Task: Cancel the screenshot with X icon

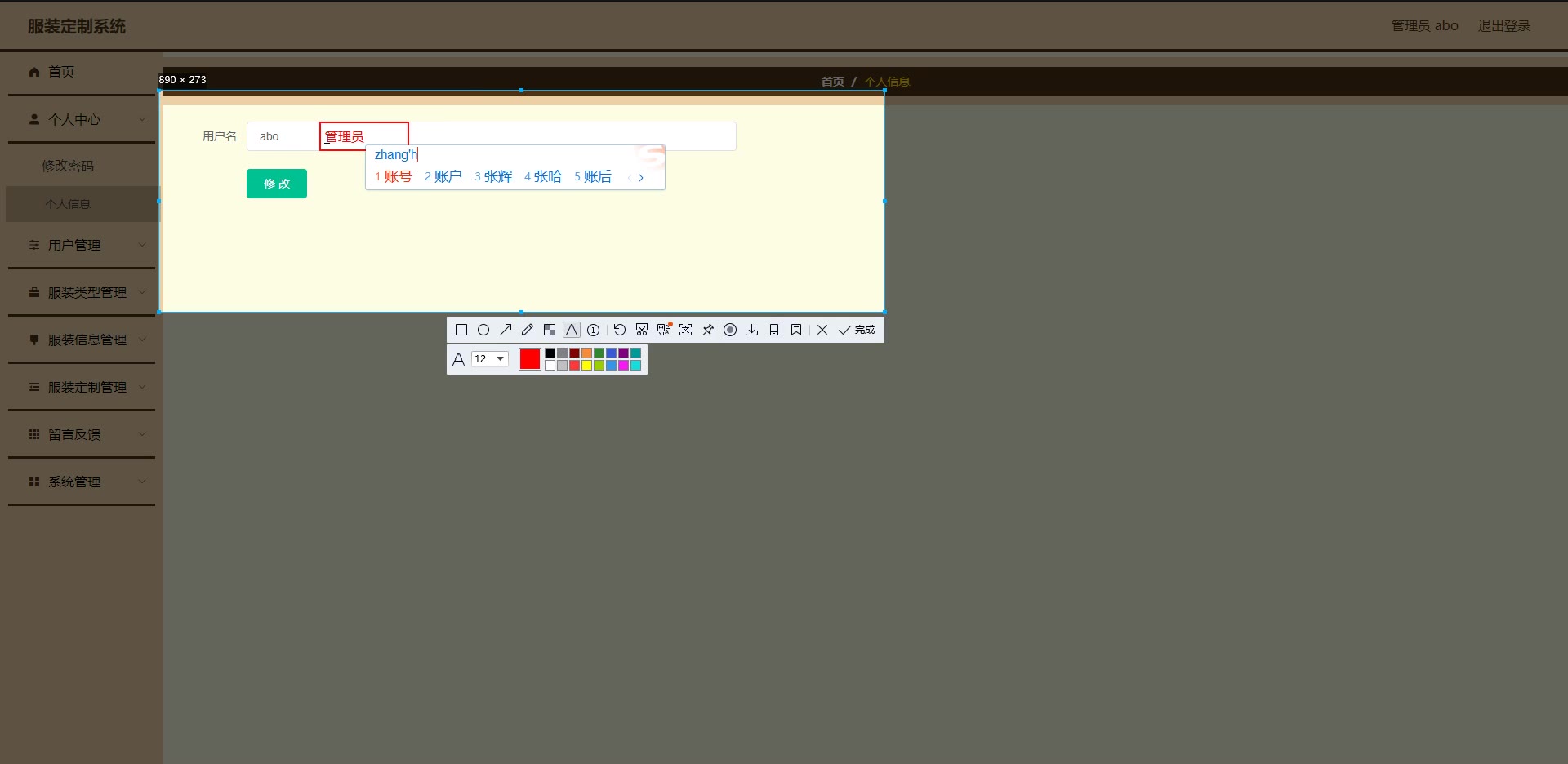Action: 822,330
